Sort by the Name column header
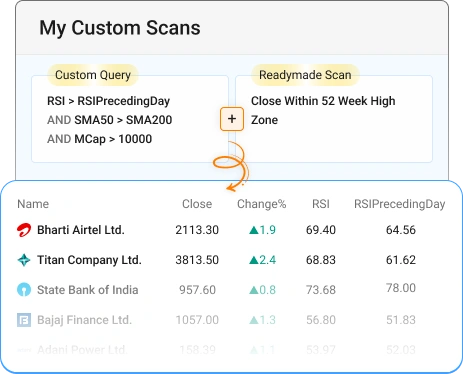 coord(33,204)
